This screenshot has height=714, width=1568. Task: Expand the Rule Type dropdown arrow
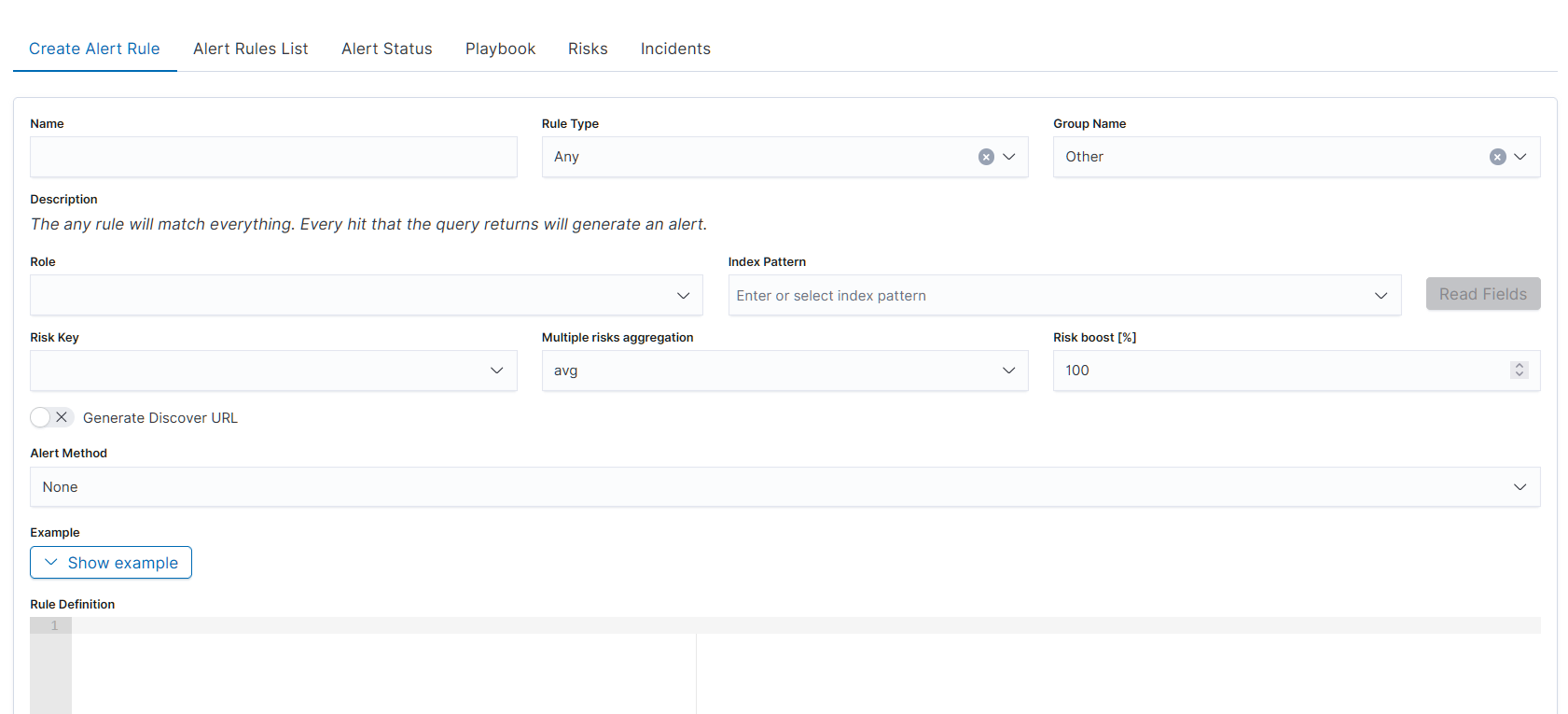[x=1009, y=157]
